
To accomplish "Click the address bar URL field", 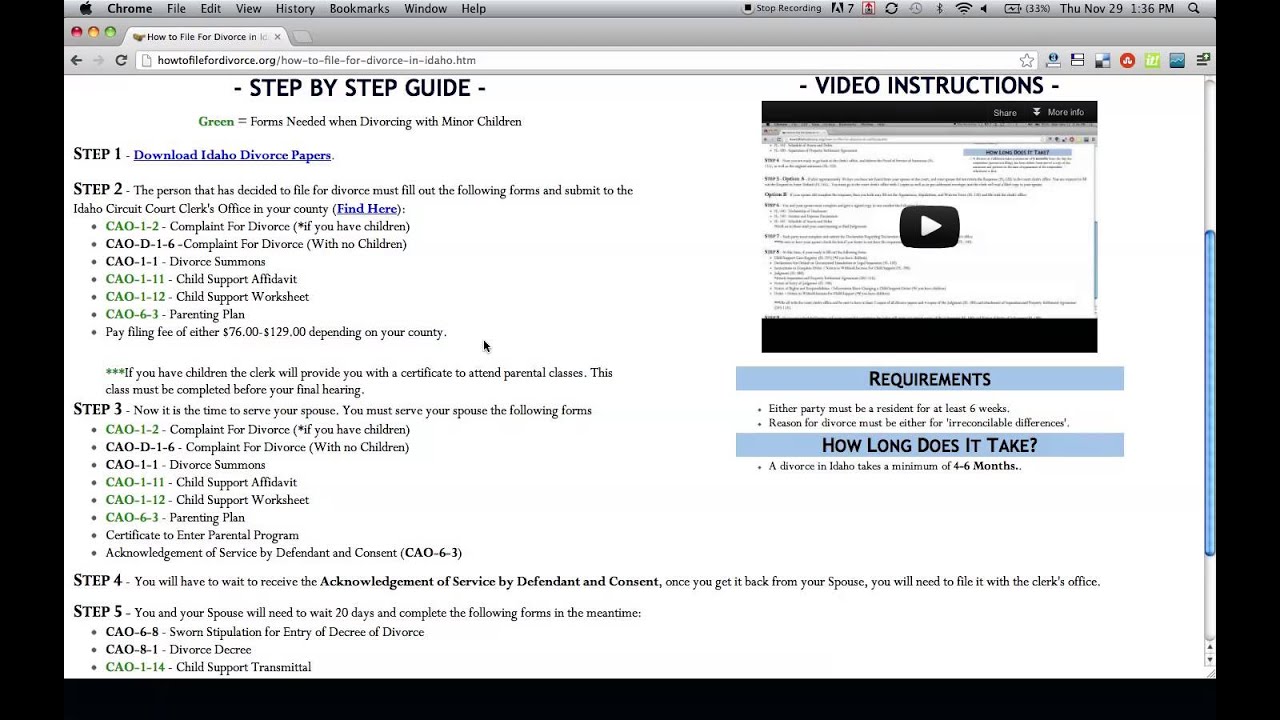I will coord(580,60).
